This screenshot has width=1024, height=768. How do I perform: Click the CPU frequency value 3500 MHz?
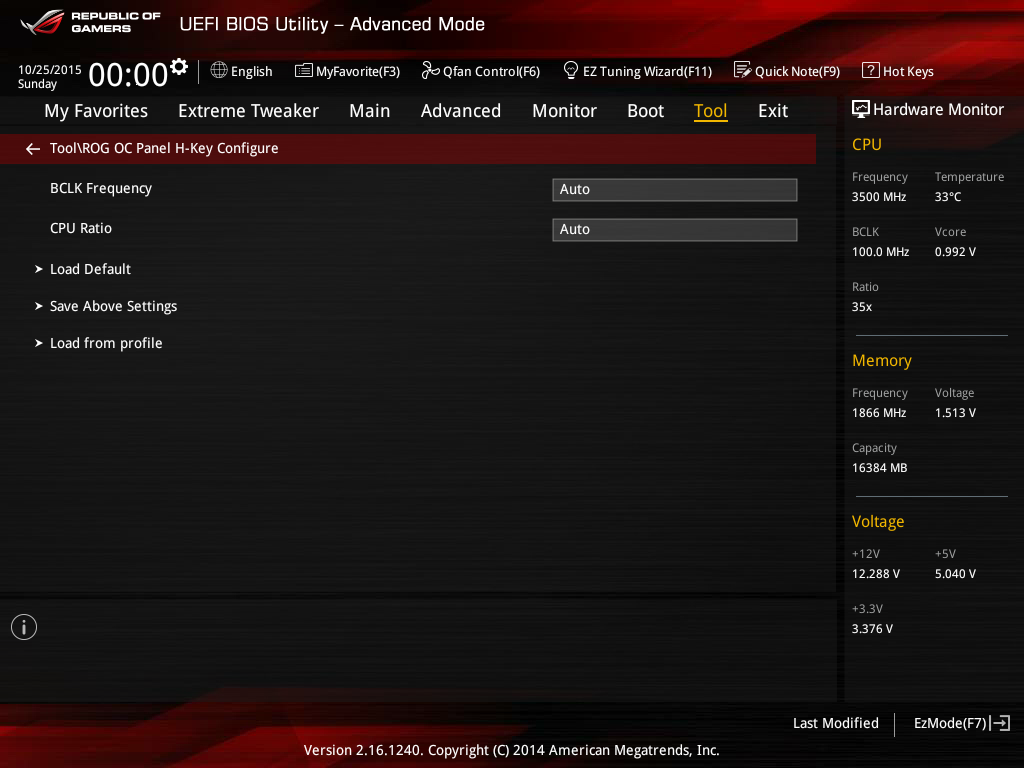pyautogui.click(x=879, y=197)
